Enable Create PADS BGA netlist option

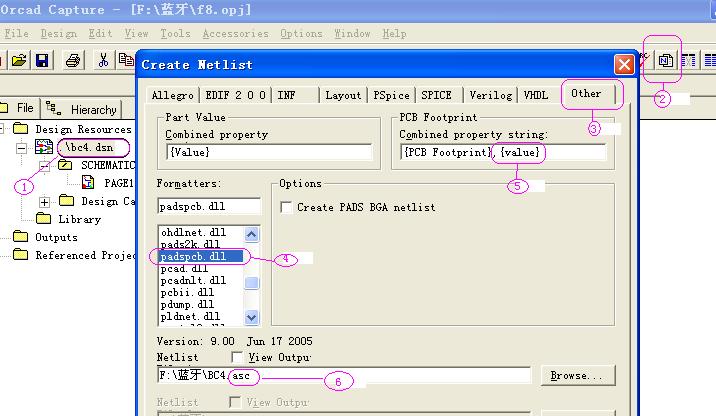[x=286, y=207]
